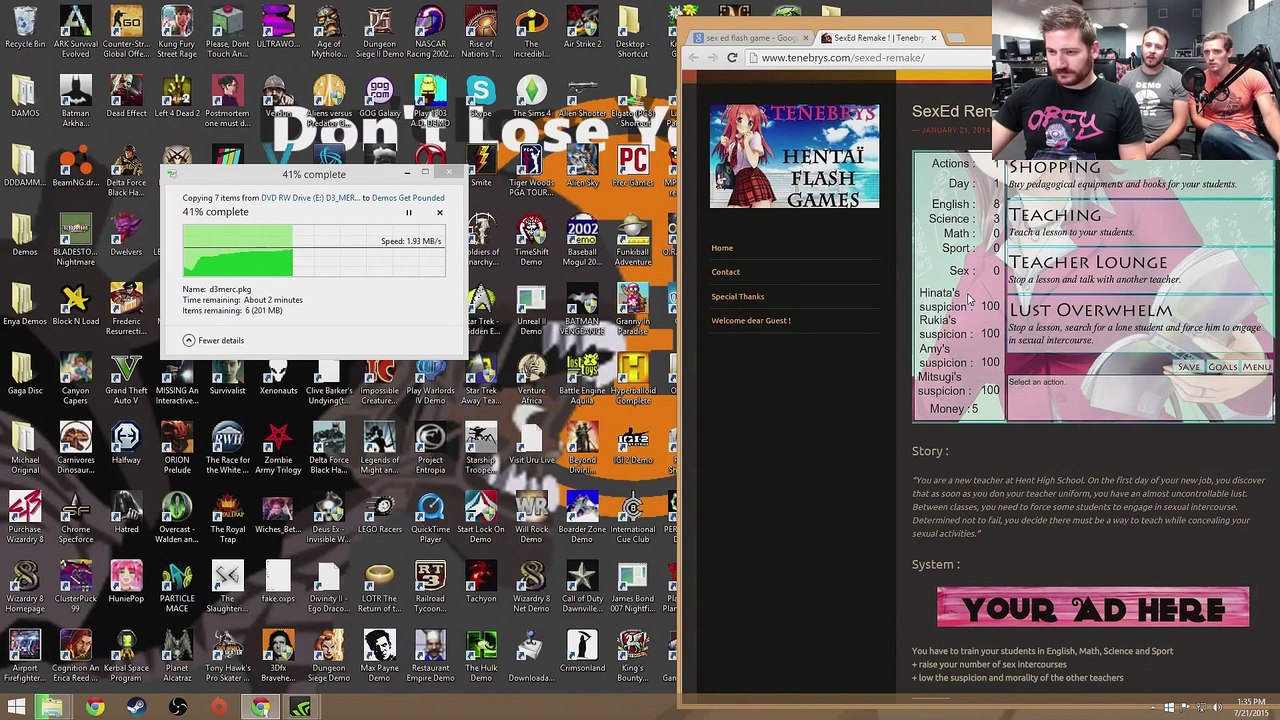
Task: Click the NVIDIA icon in taskbar
Action: [301, 708]
